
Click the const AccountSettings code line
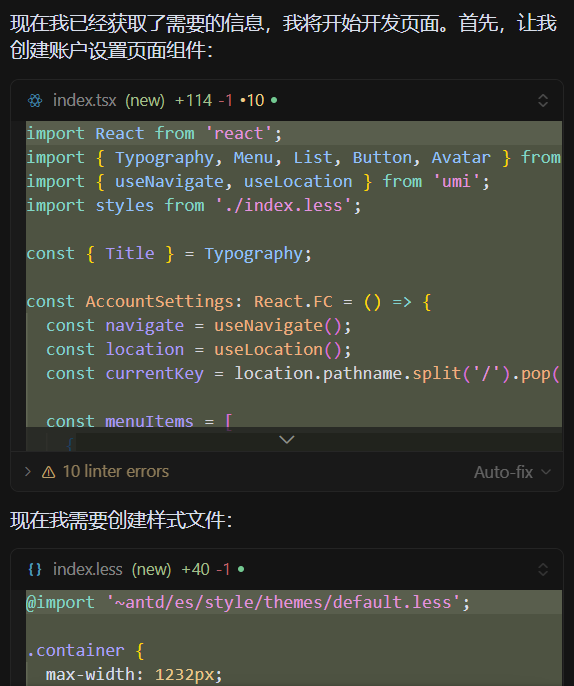click(x=228, y=302)
